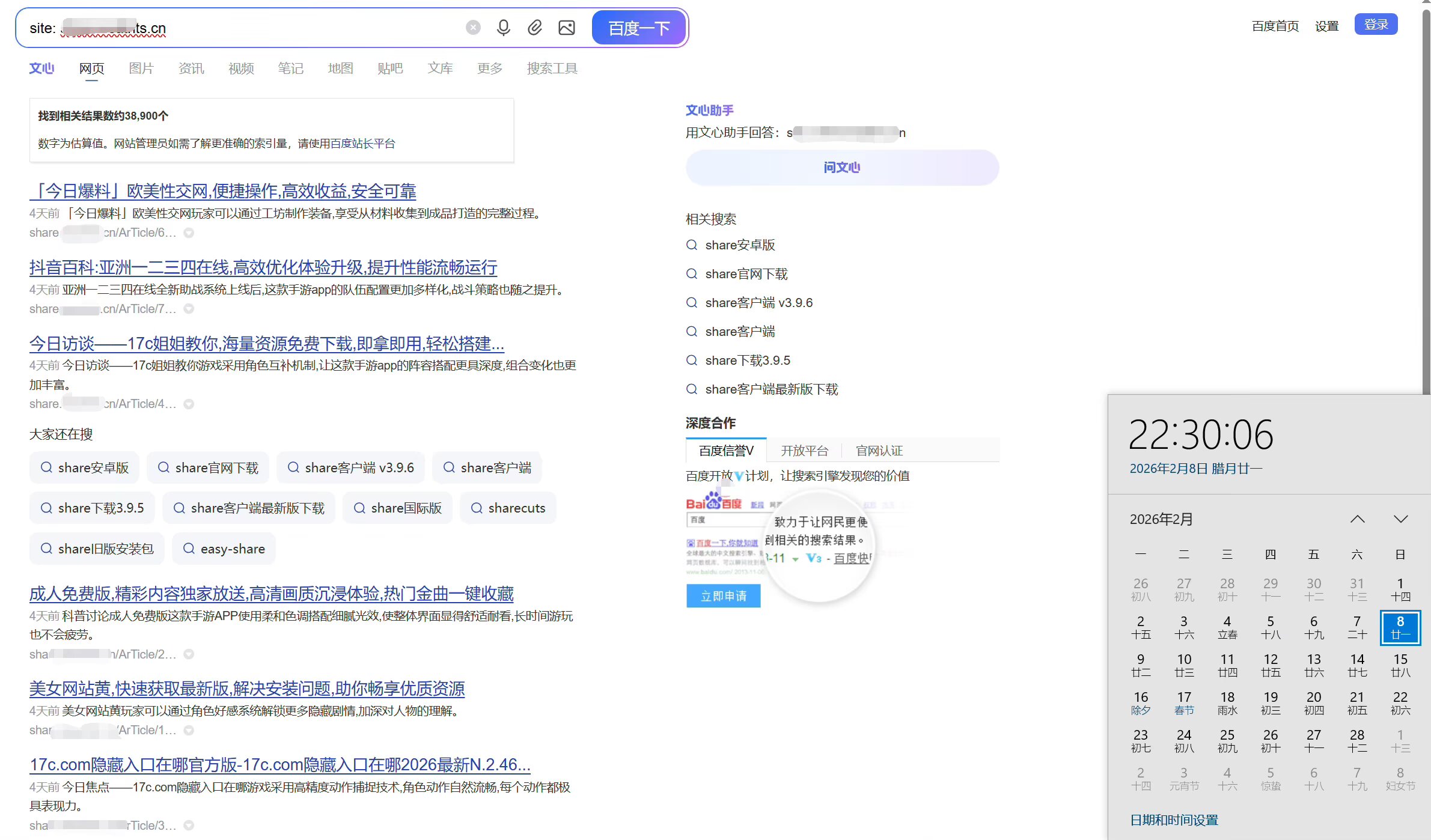Image resolution: width=1431 pixels, height=840 pixels.
Task: Open info icon beside first result URL
Action: pos(189,233)
